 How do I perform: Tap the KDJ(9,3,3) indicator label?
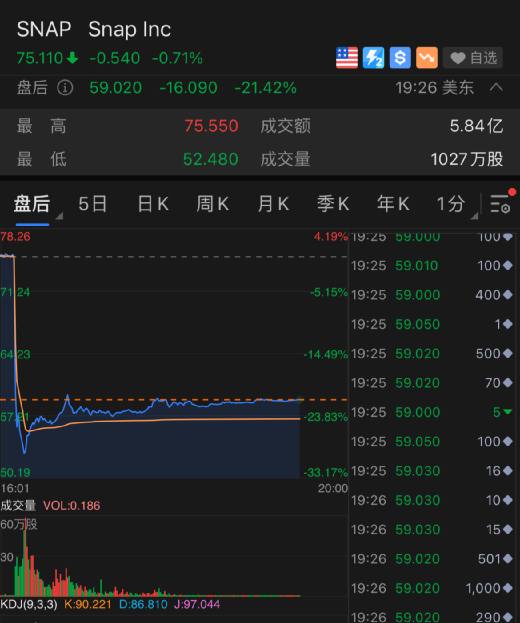pos(29,604)
